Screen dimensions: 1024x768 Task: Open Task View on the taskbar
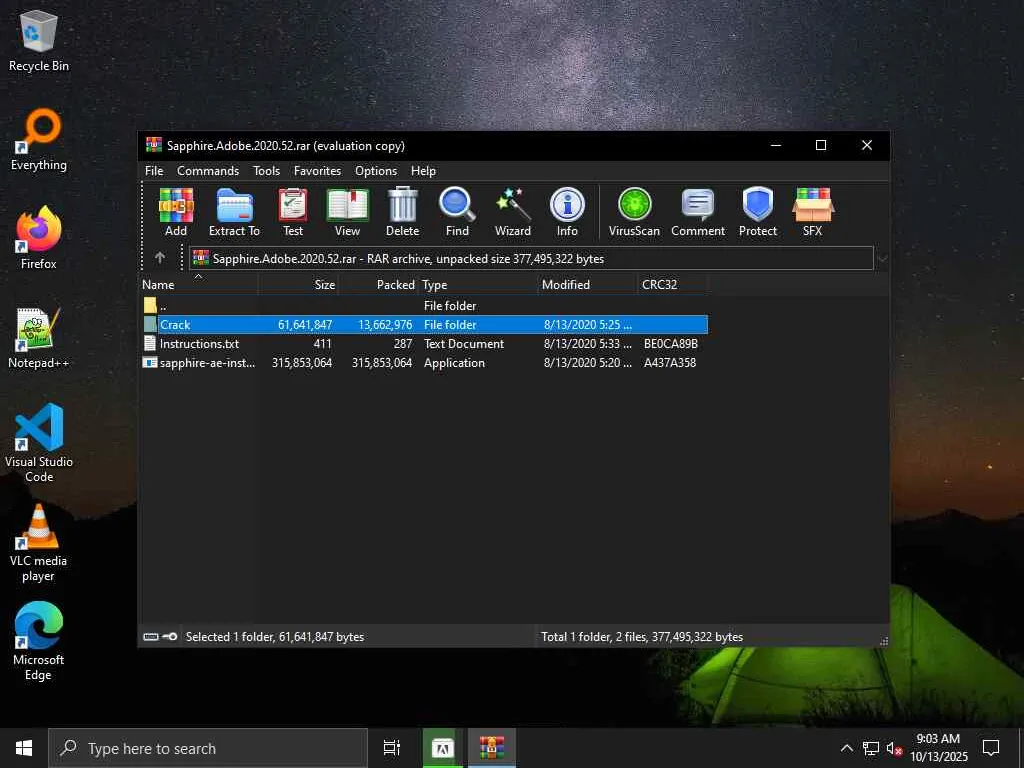point(392,748)
